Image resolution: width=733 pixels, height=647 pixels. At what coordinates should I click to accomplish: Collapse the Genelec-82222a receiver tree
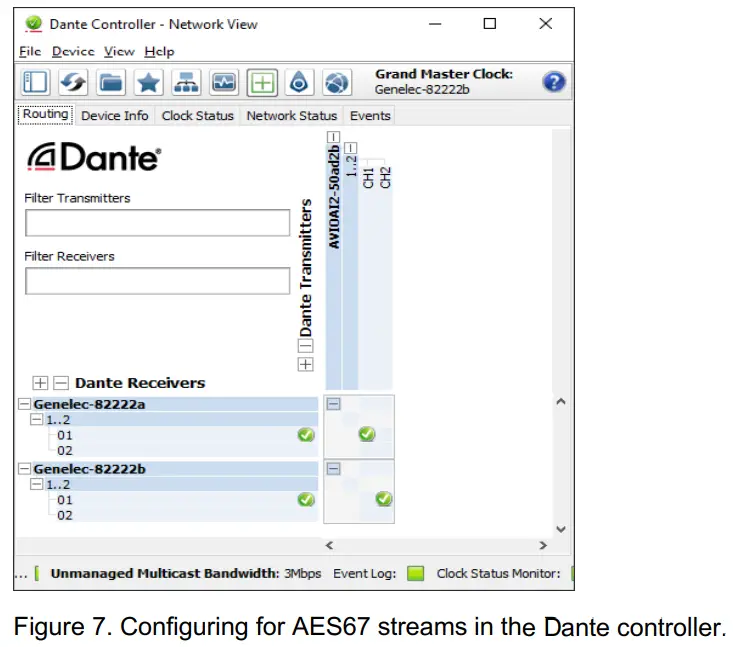pyautogui.click(x=24, y=404)
